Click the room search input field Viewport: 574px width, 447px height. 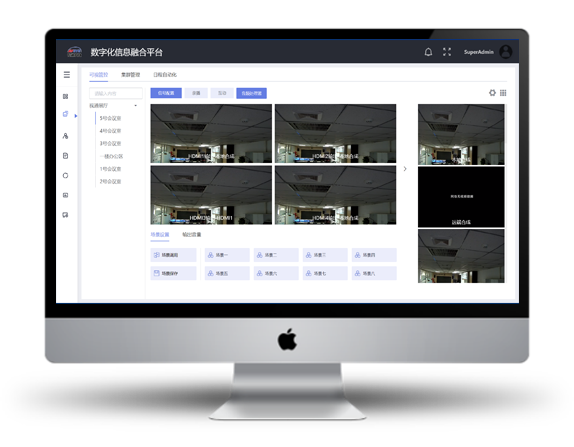click(x=116, y=93)
